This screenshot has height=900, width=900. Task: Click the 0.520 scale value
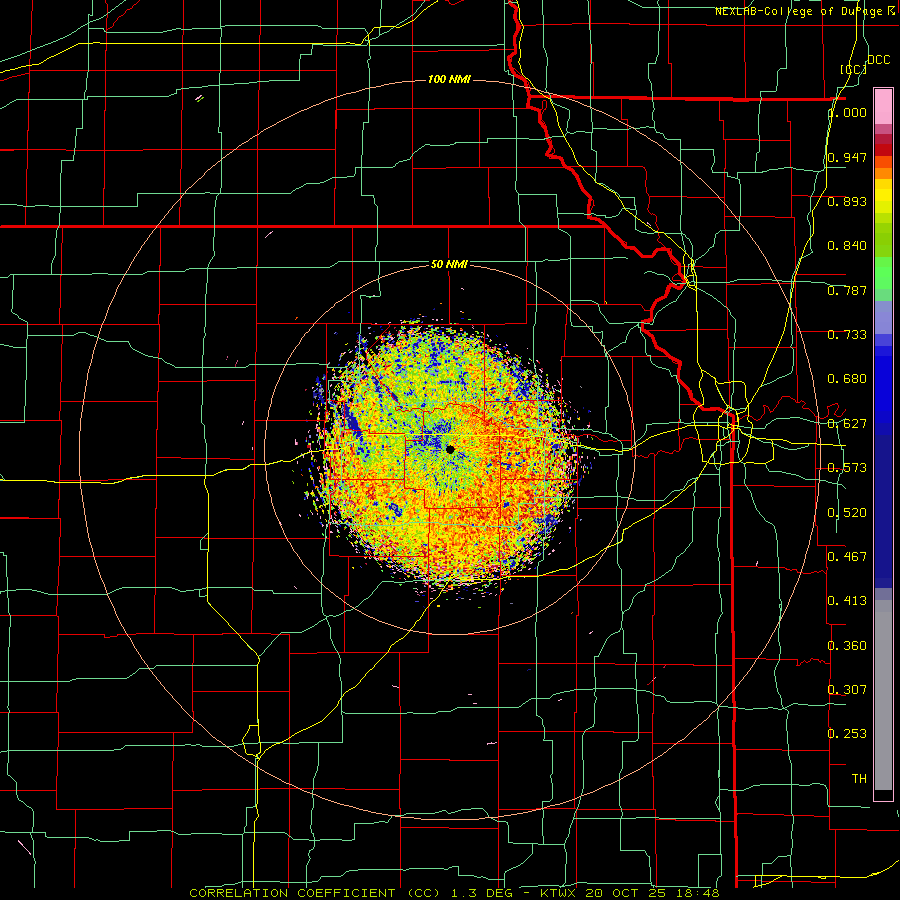[847, 513]
